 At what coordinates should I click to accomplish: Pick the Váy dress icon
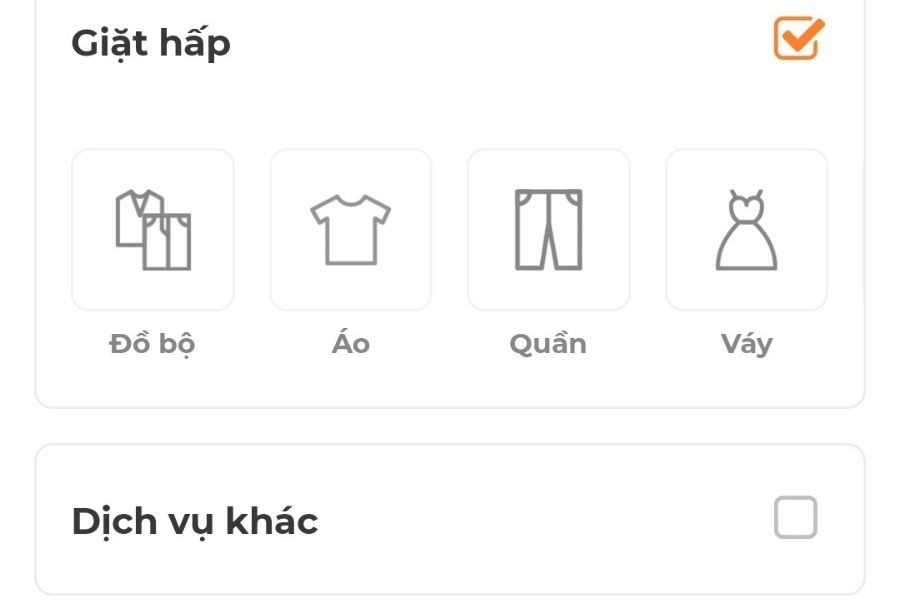(x=746, y=230)
